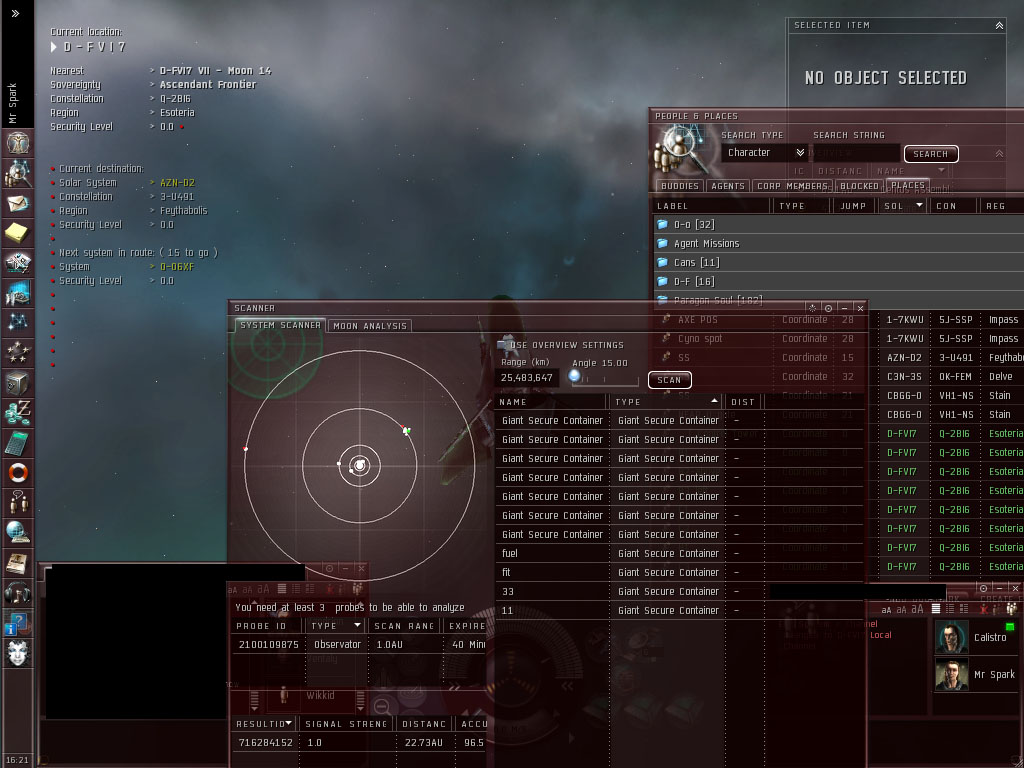1024x768 pixels.
Task: Open the yellow Notepad icon
Action: click(18, 232)
